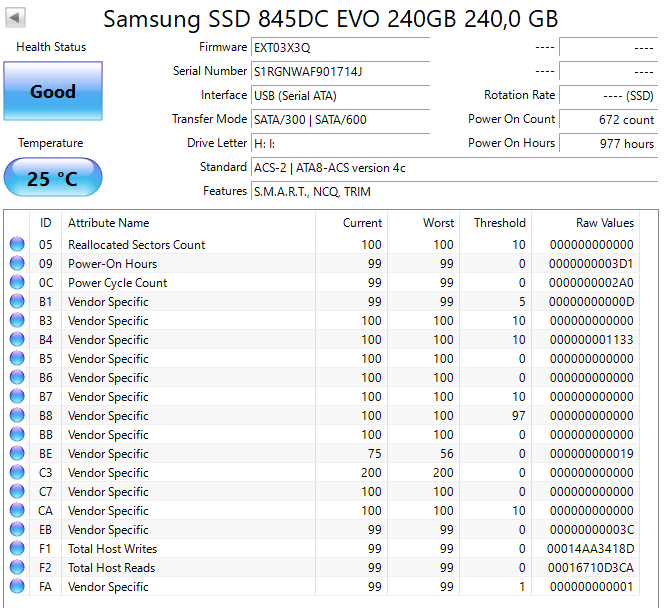Click the Samsung SSD 845DC EVO disk title

click(x=331, y=19)
